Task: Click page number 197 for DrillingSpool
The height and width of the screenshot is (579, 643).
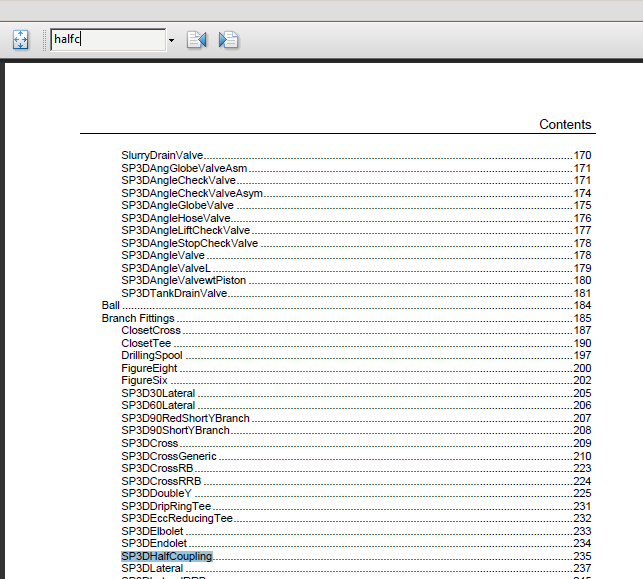Action: click(x=582, y=355)
